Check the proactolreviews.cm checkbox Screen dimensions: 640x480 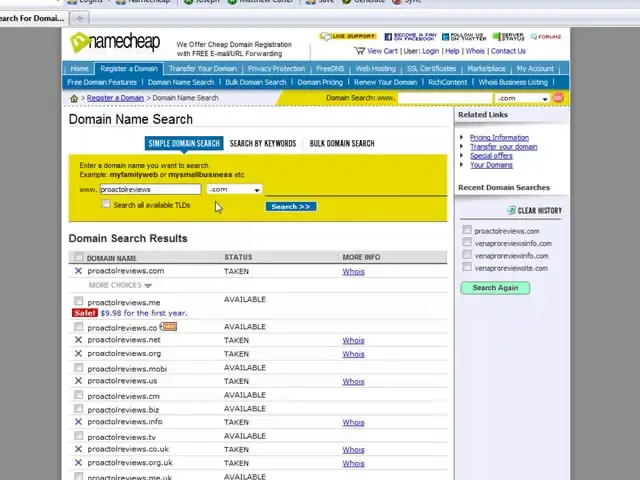pos(78,395)
